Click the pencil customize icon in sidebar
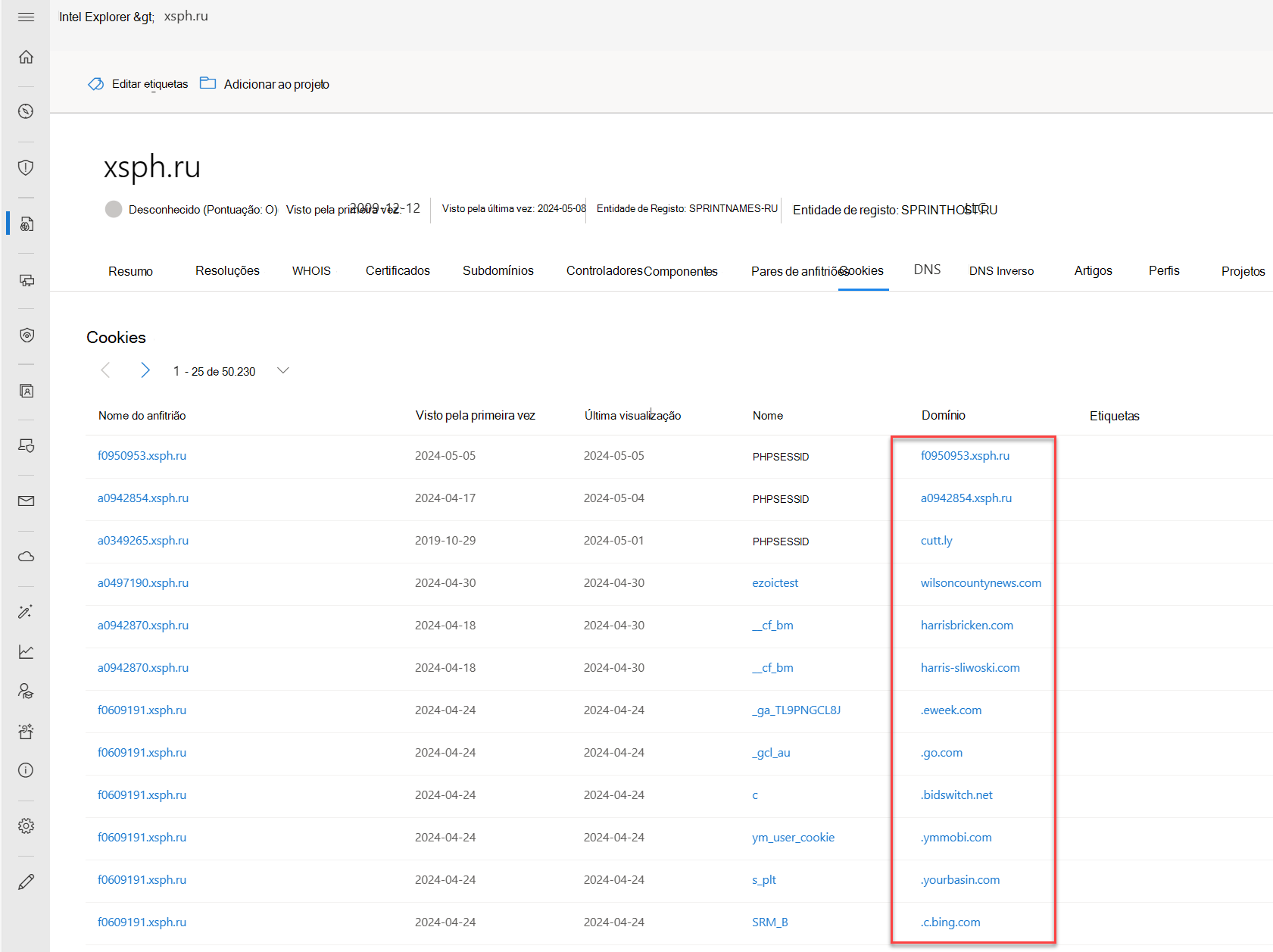 [26, 882]
